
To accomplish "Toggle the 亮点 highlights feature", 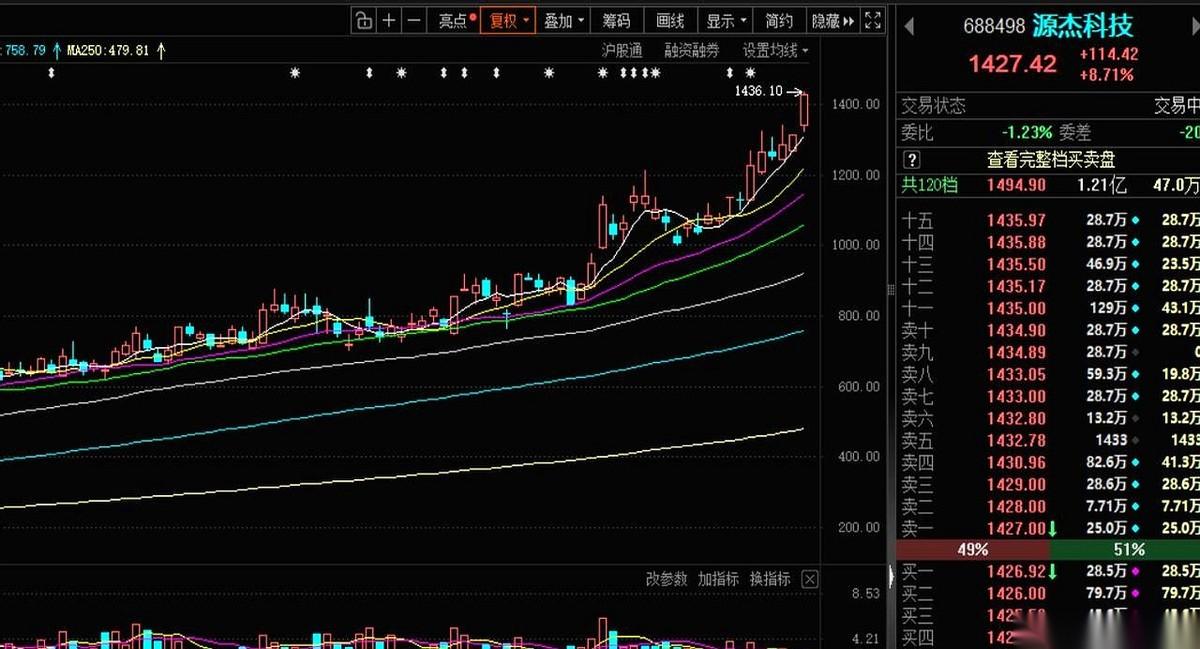I will [453, 19].
